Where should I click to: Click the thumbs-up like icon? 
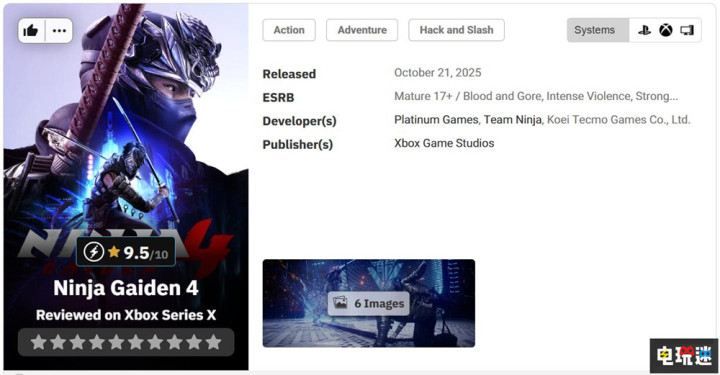coord(31,31)
